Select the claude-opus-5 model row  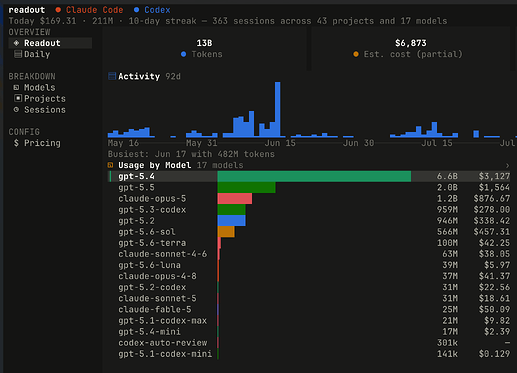(x=309, y=198)
